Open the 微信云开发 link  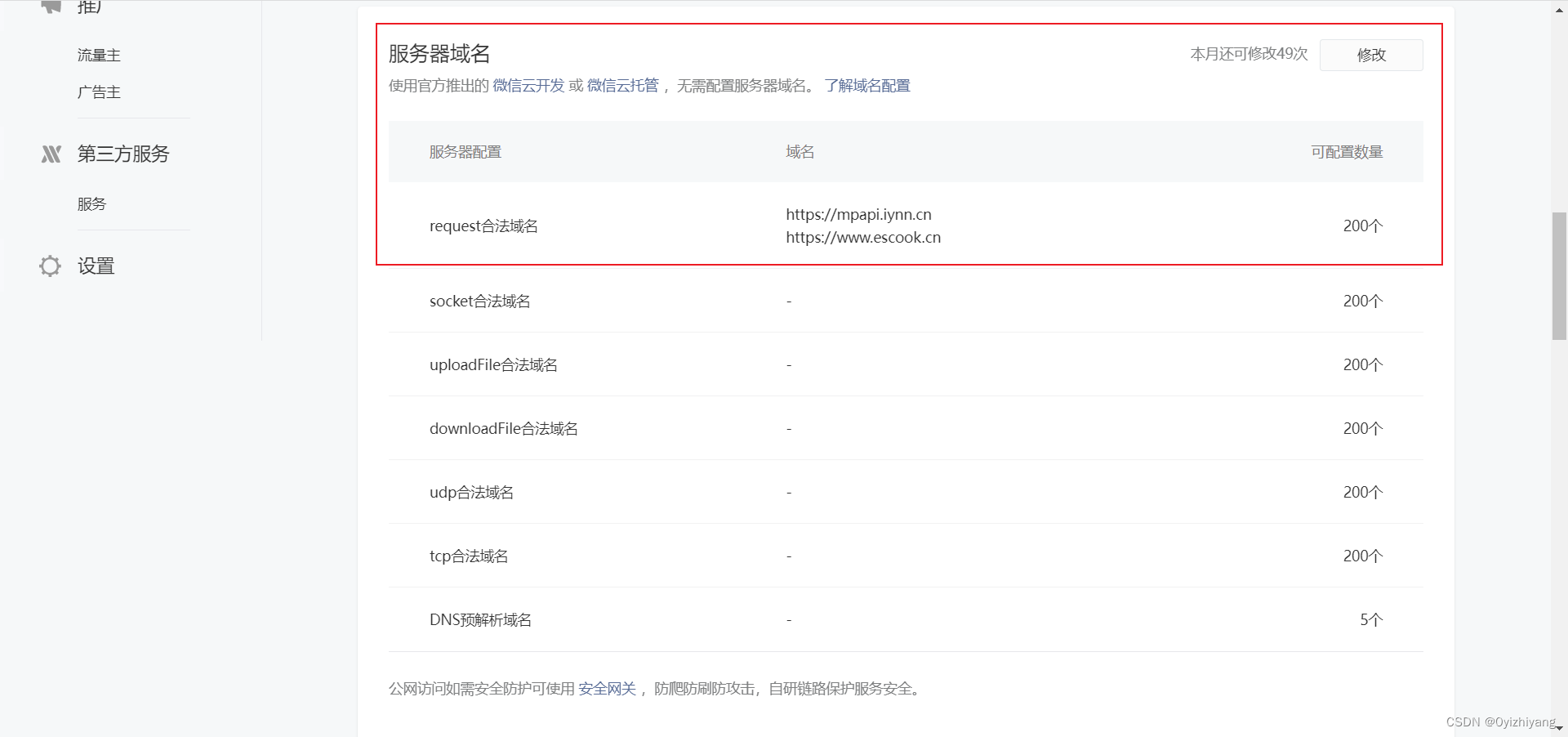point(528,86)
